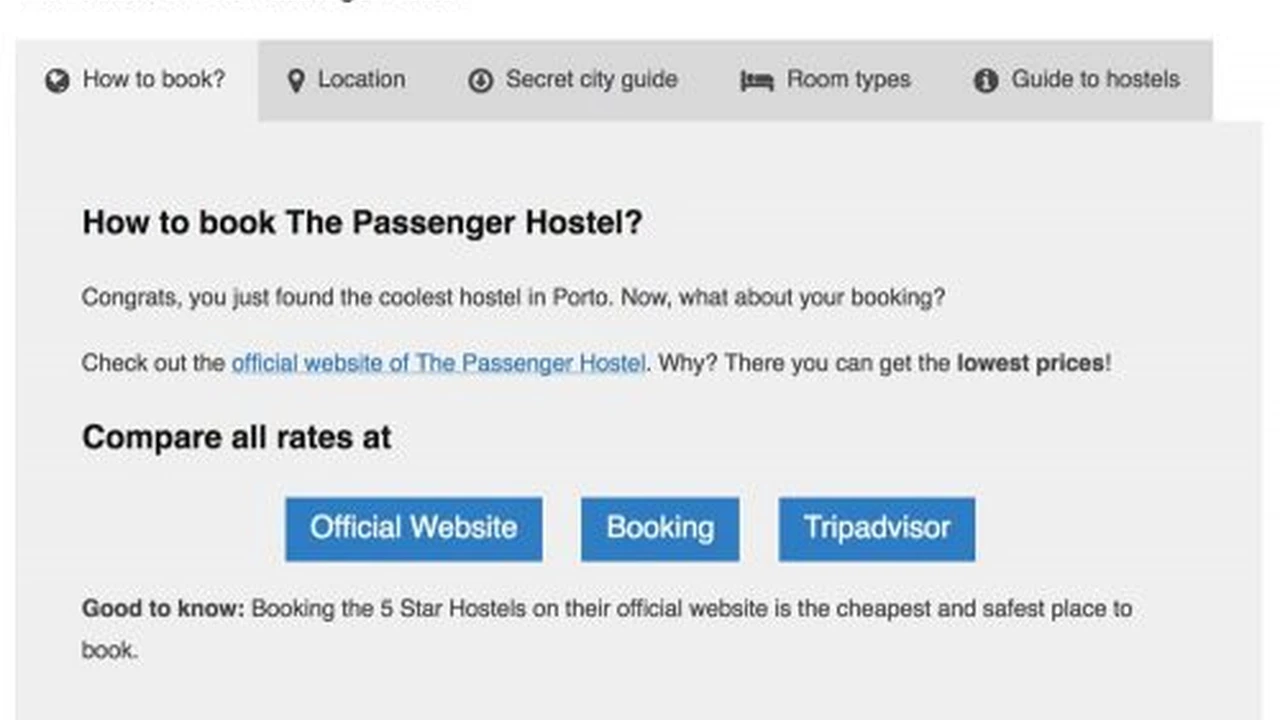Click the sentence about booking 5 Star Hostels
This screenshot has height=720, width=1280.
pos(690,609)
